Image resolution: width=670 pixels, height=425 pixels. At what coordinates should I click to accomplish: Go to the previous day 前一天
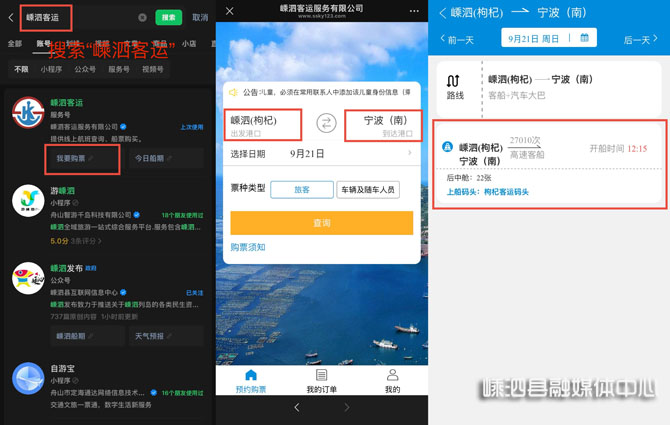[x=457, y=40]
